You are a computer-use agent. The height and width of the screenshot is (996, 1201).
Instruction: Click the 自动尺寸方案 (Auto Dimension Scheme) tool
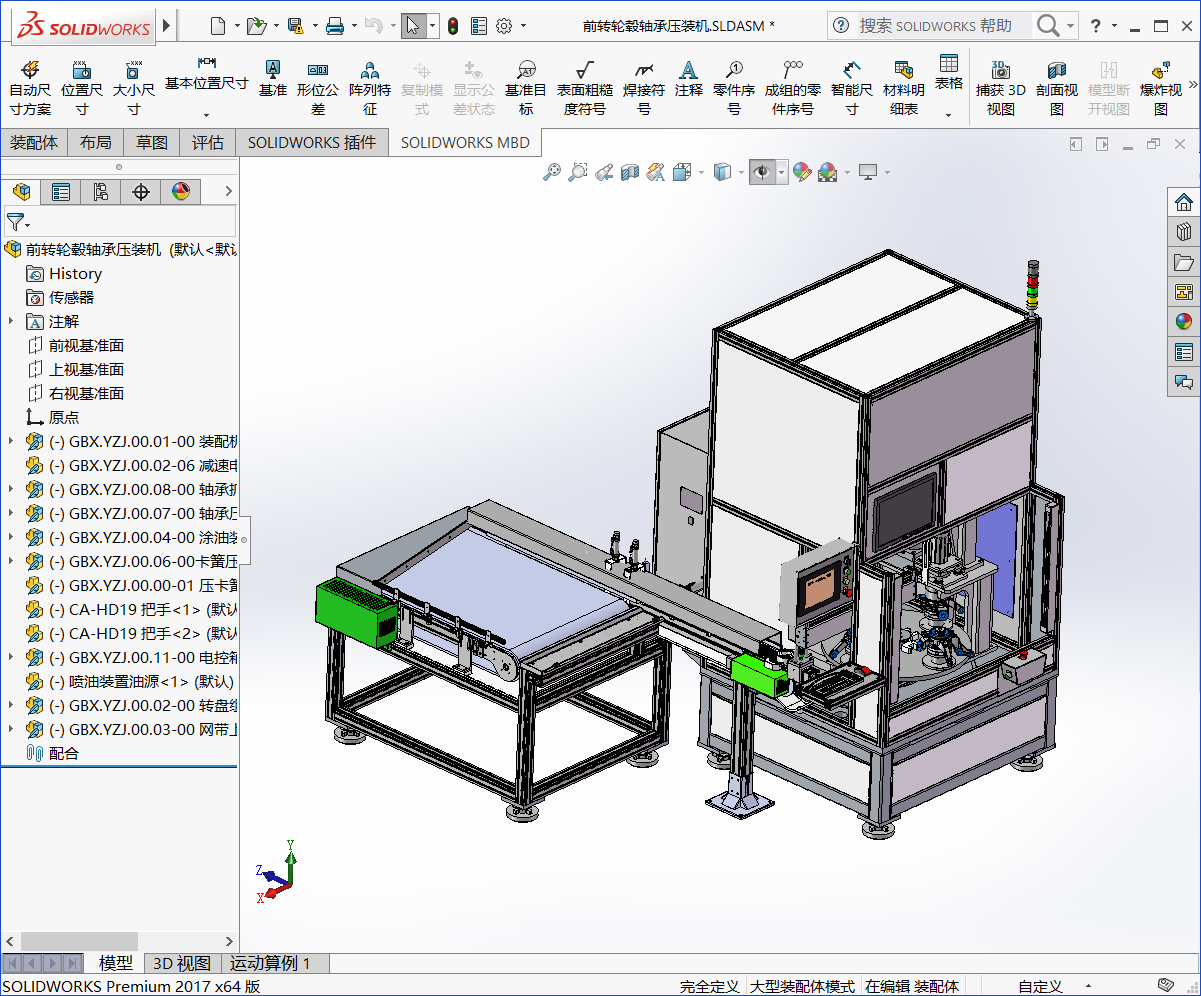(x=30, y=87)
